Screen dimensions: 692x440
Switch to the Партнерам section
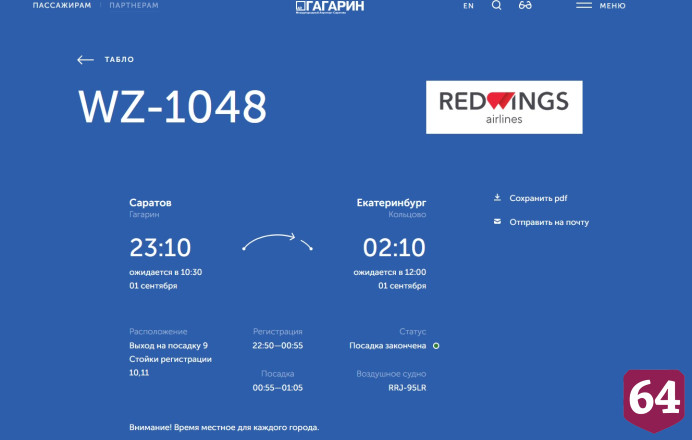click(134, 5)
